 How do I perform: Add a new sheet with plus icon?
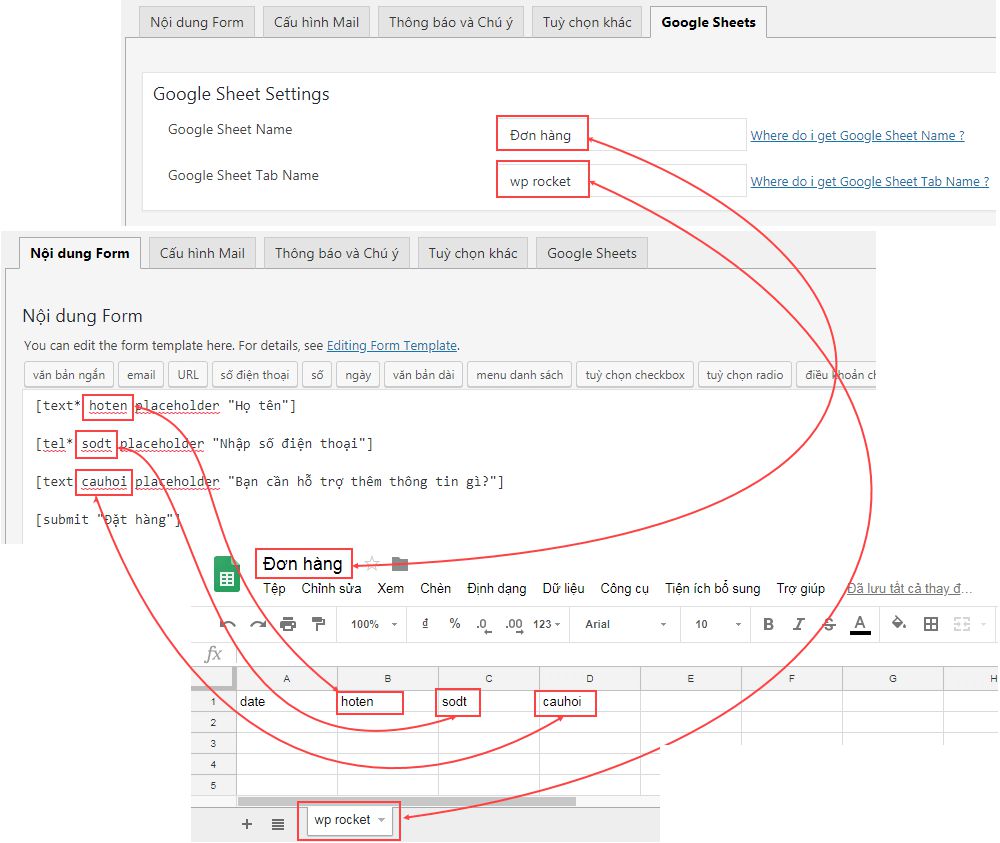tap(247, 824)
